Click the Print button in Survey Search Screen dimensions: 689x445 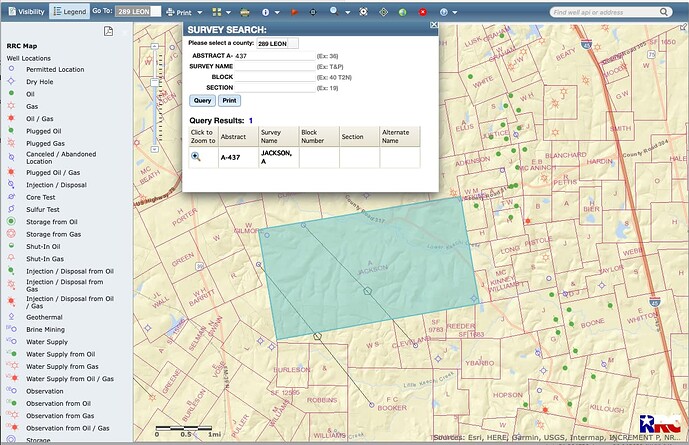point(229,101)
